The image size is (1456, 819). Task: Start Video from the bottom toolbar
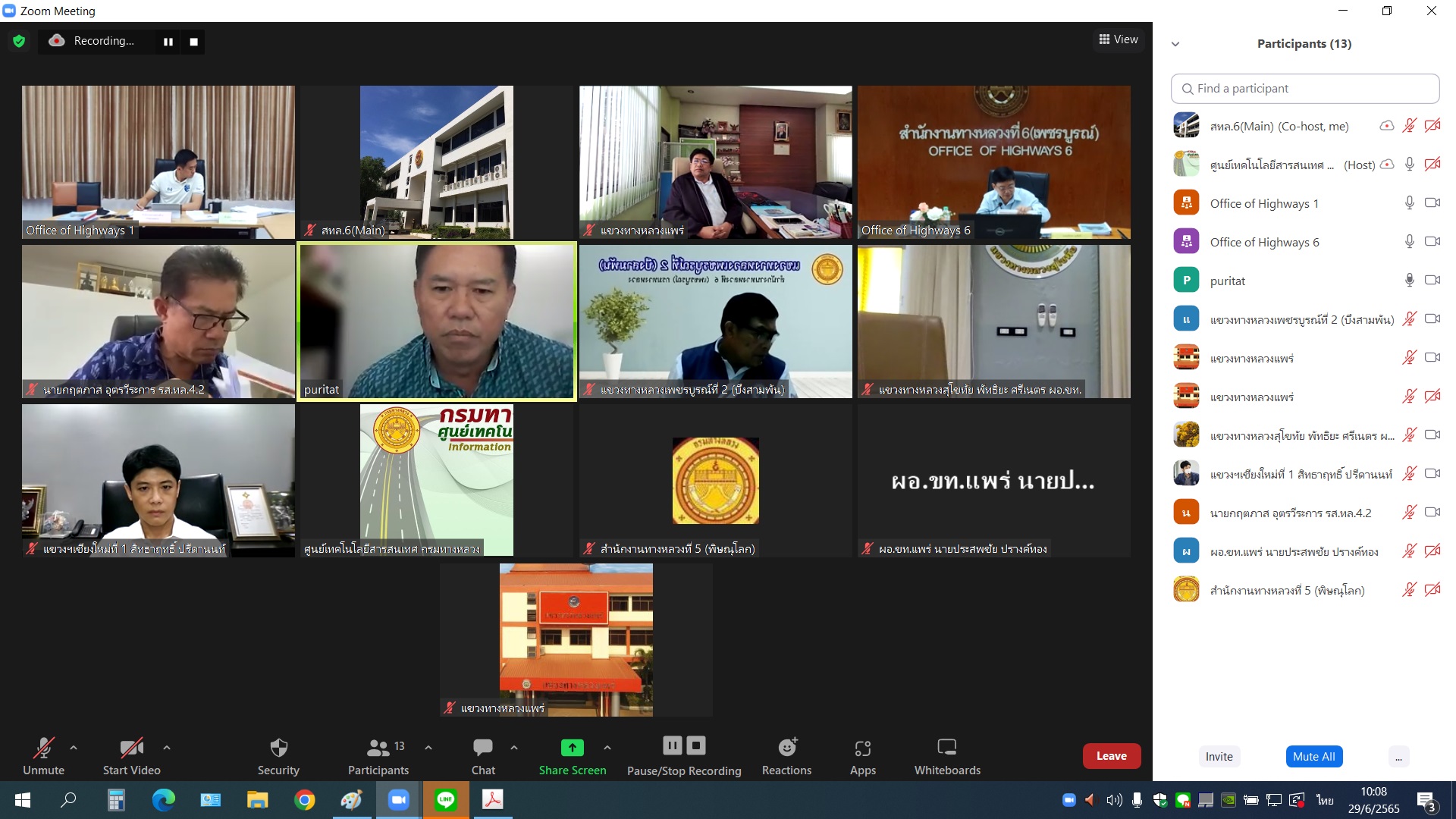[131, 748]
